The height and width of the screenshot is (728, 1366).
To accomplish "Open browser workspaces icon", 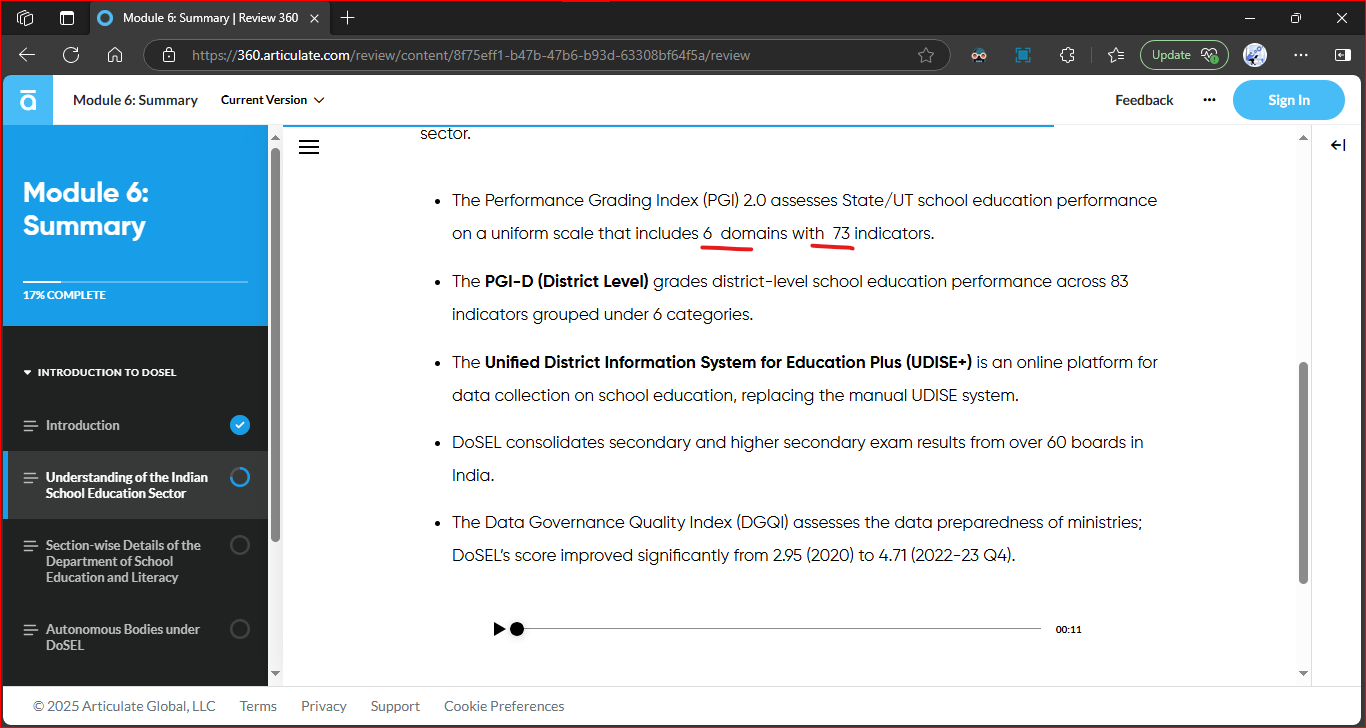I will point(26,18).
